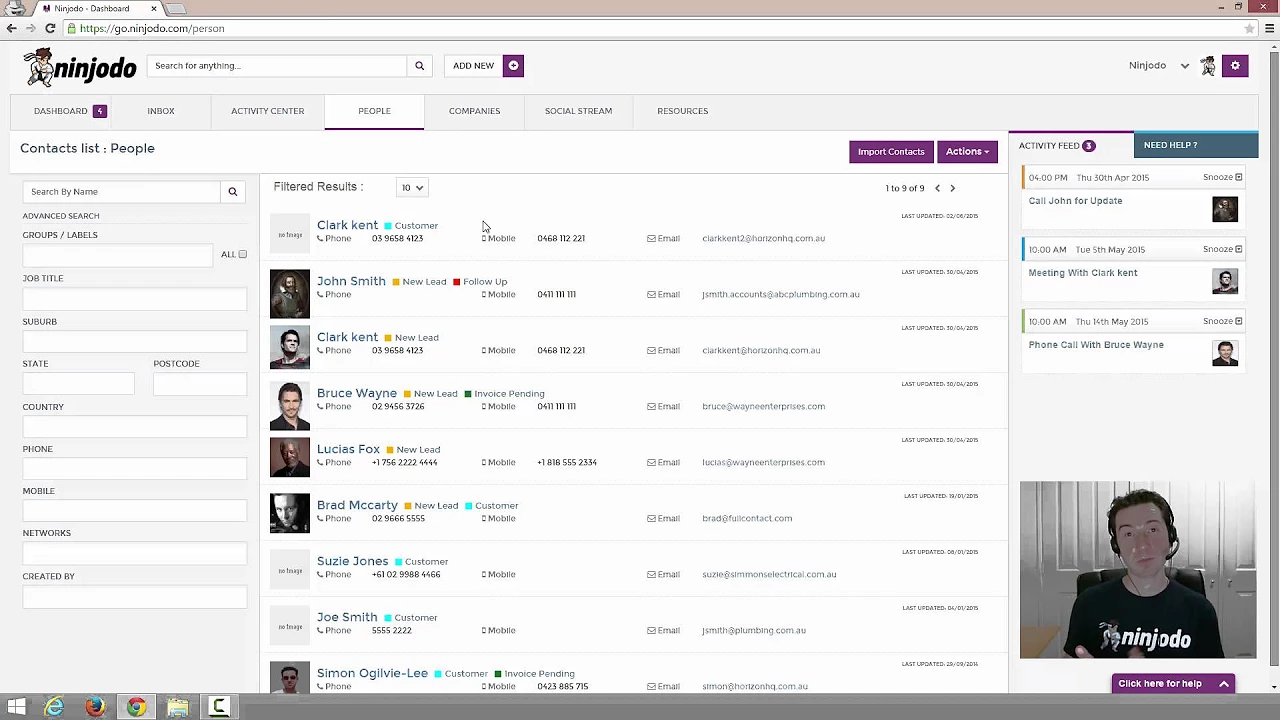
Task: Open Click here for help button
Action: 1173,684
